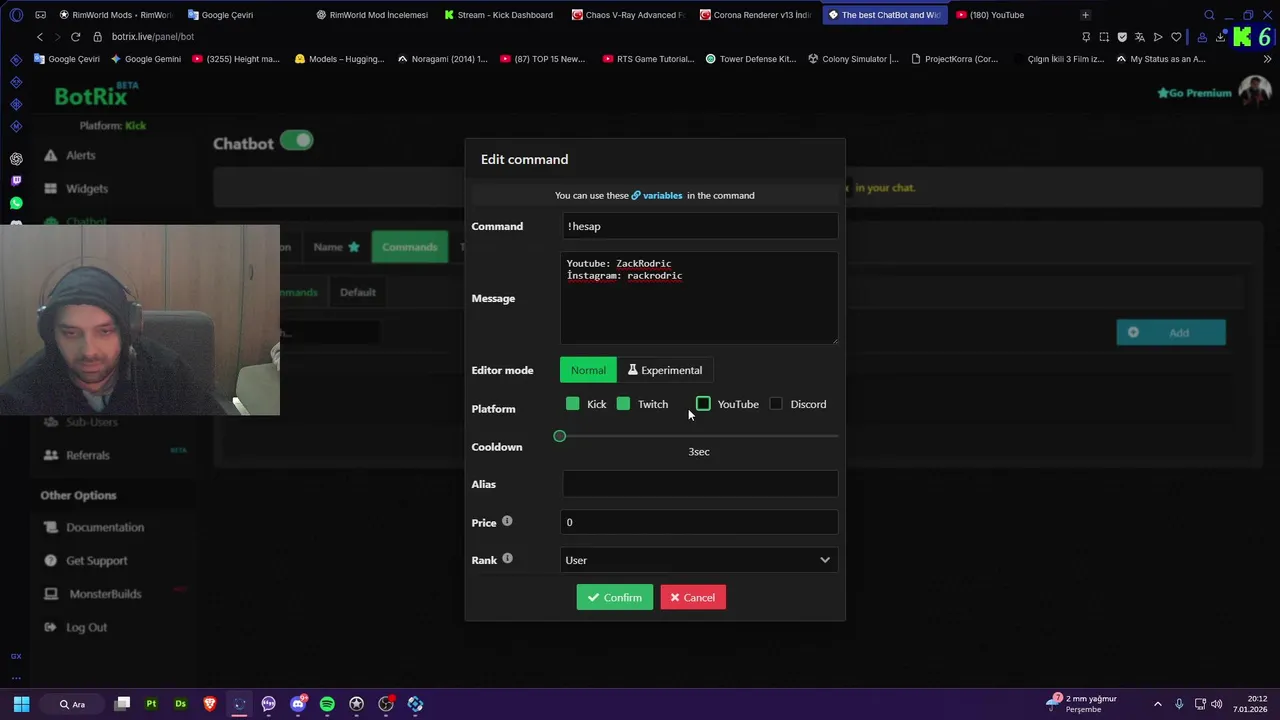Click the BotRix logo
Screen dimensions: 1280x720
tap(96, 96)
